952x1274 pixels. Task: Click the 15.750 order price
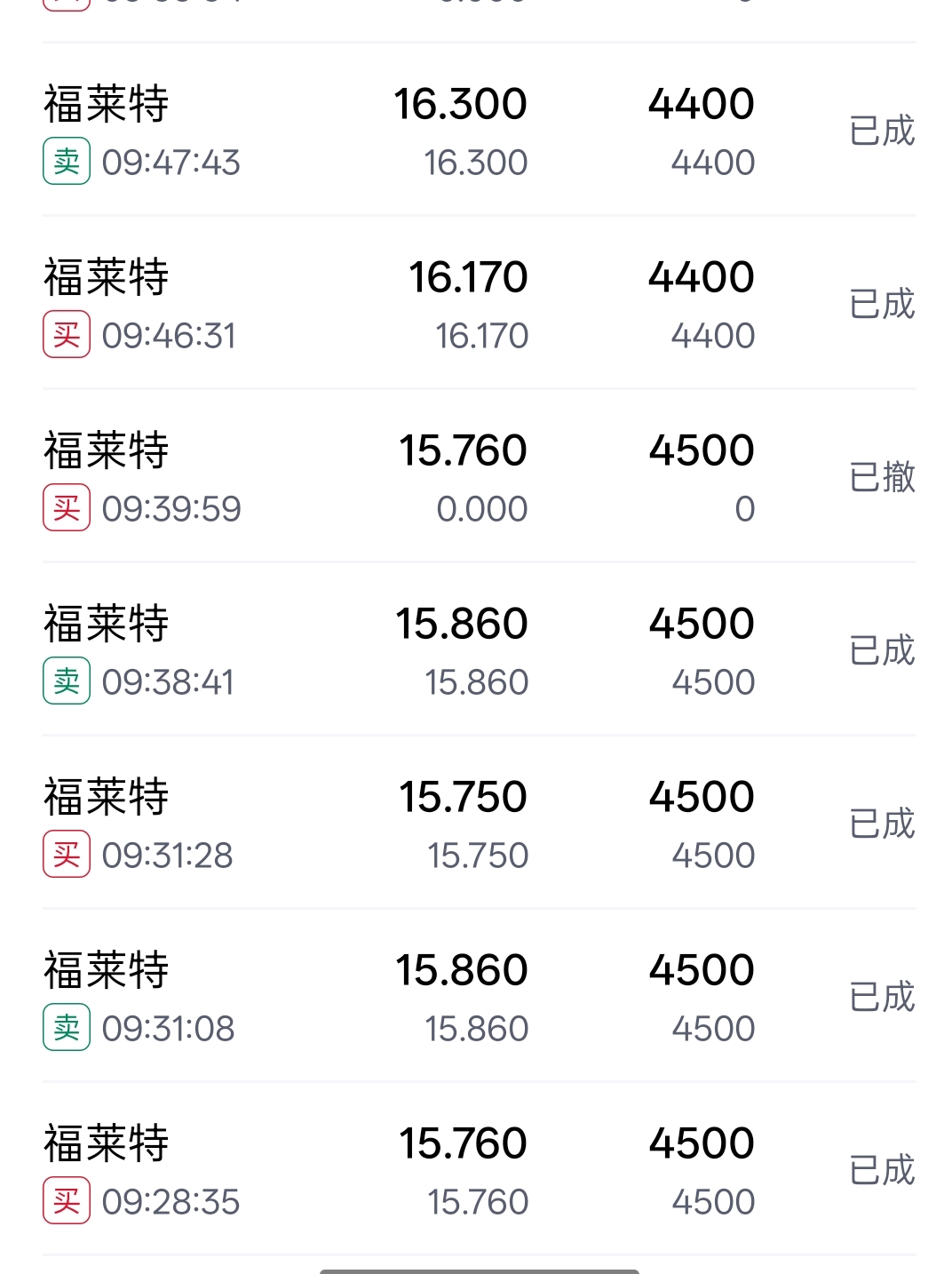[x=463, y=797]
